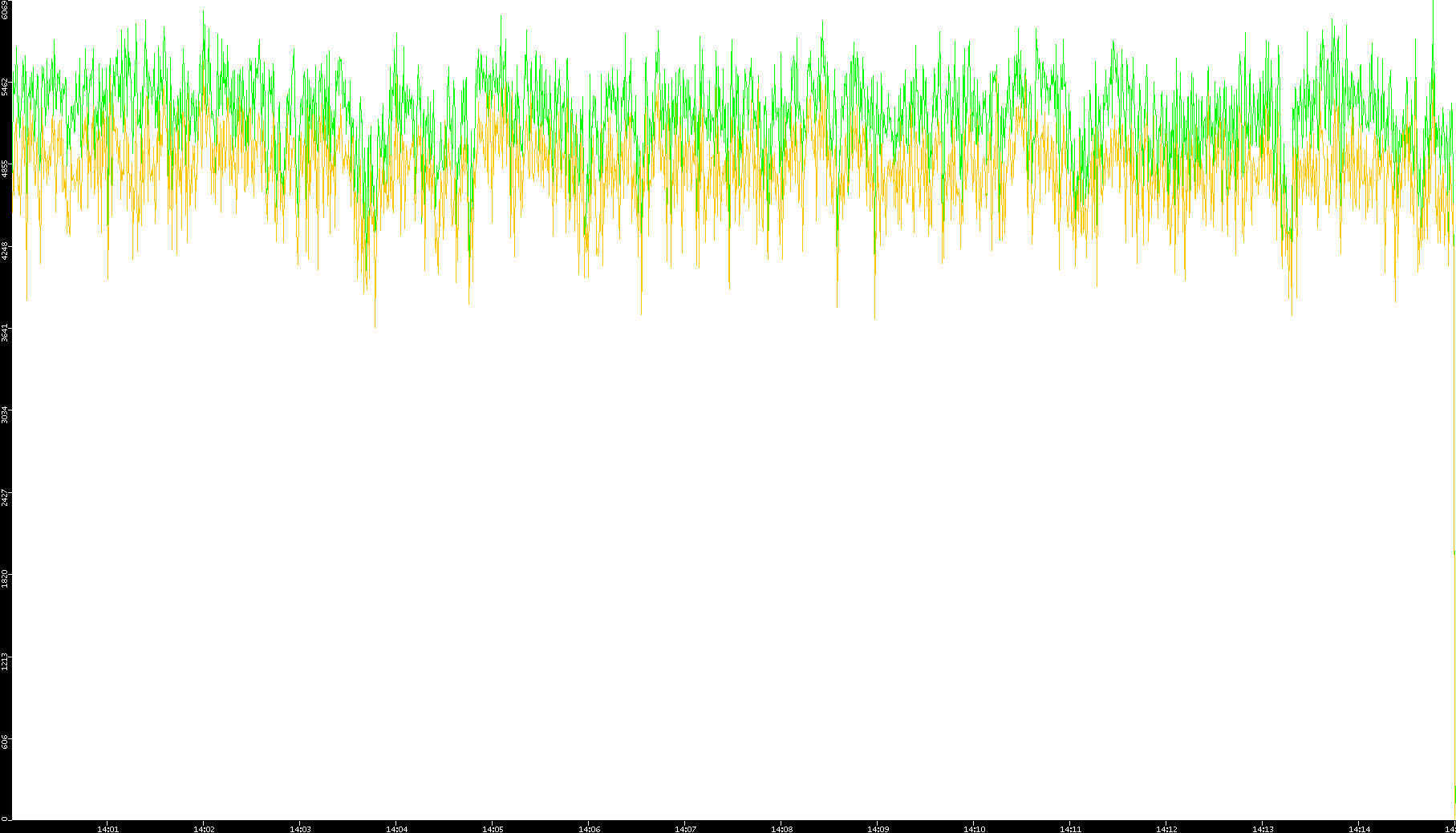The height and width of the screenshot is (833, 1456).
Task: Click the 14:07 time axis label
Action: [x=685, y=828]
